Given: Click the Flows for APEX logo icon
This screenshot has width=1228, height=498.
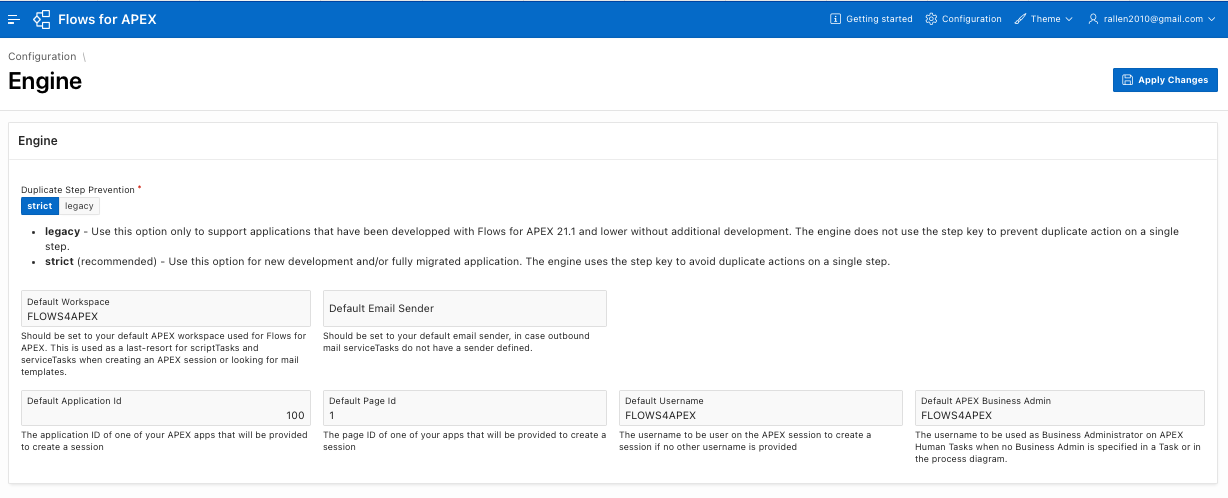Looking at the screenshot, I should tap(42, 19).
